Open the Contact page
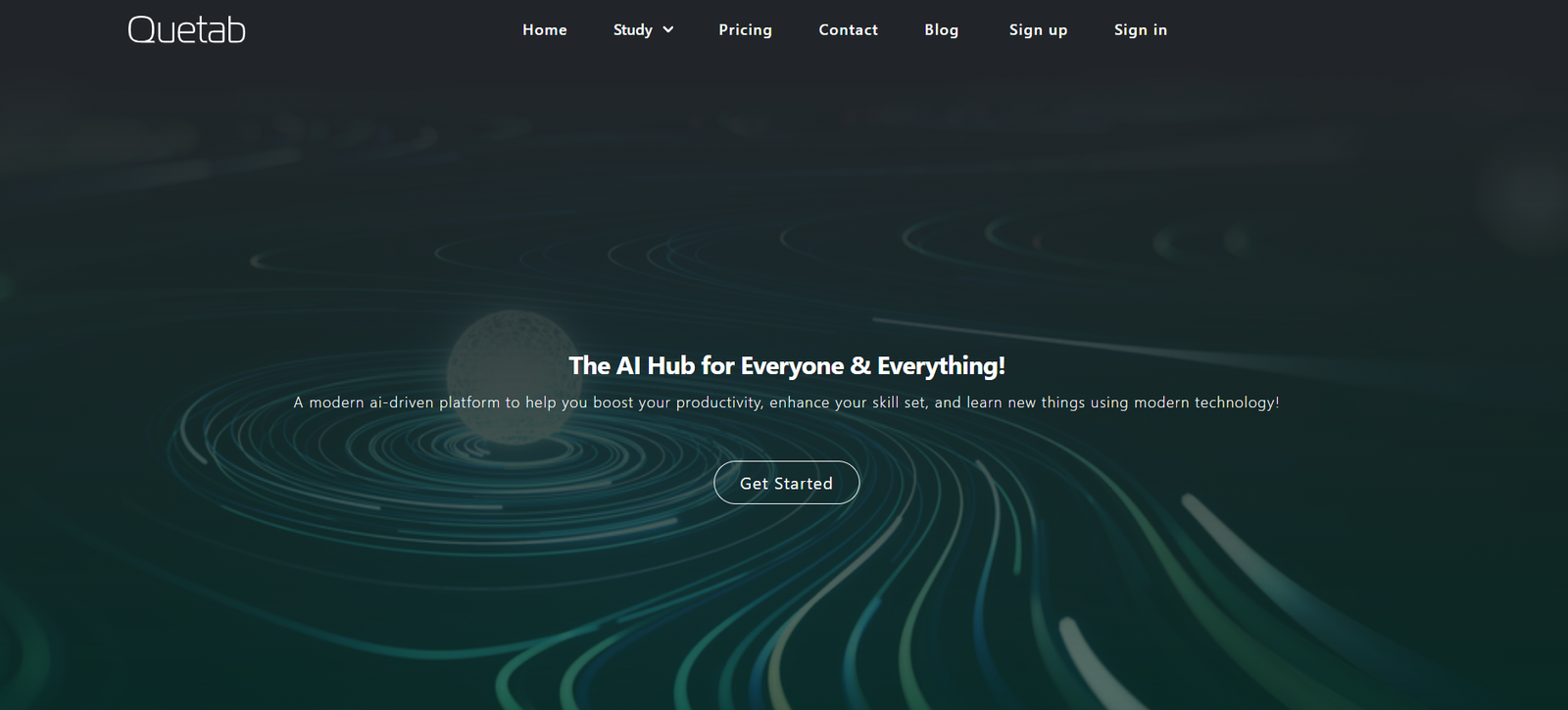Image resolution: width=1568 pixels, height=710 pixels. coord(848,30)
